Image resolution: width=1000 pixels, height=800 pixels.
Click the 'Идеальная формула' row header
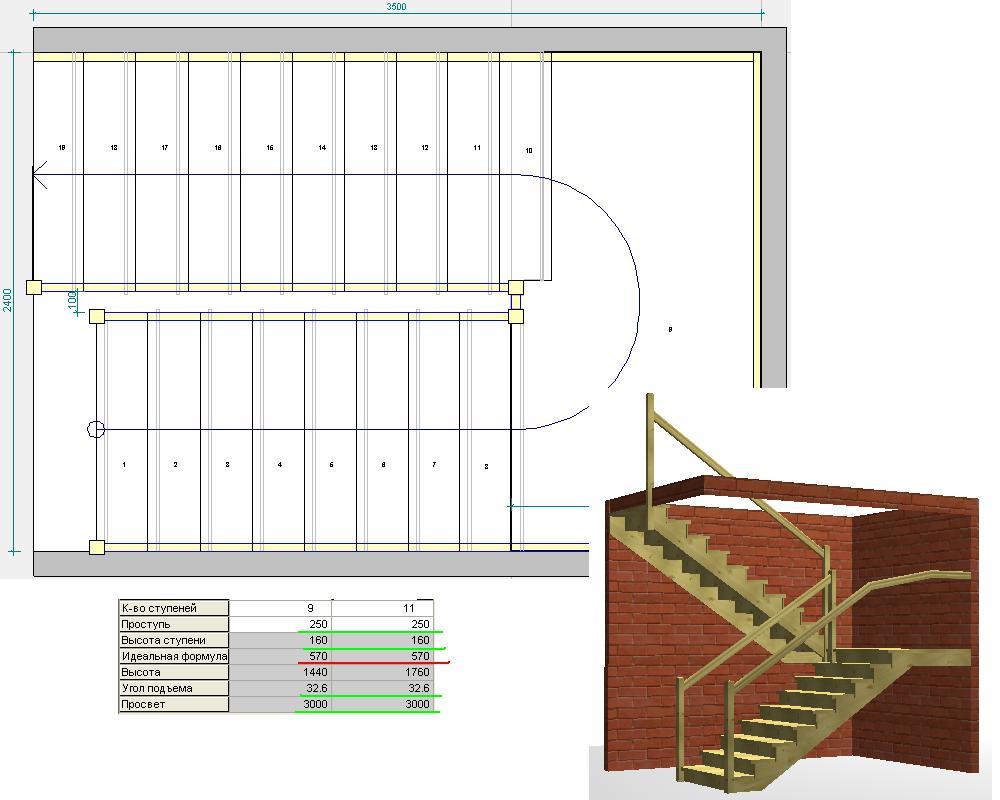tap(173, 656)
